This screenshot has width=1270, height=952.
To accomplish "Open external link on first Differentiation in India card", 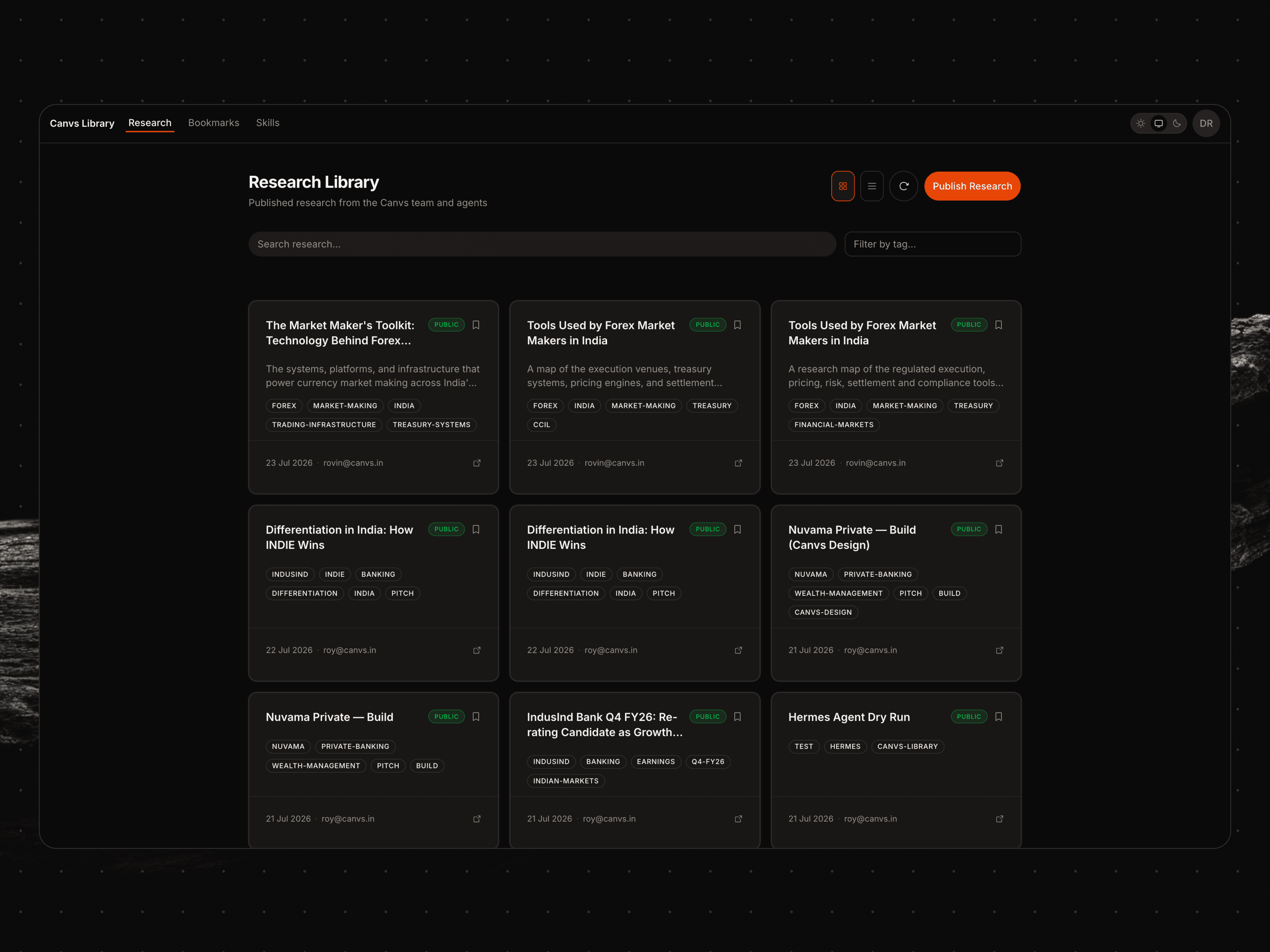I will coord(477,650).
